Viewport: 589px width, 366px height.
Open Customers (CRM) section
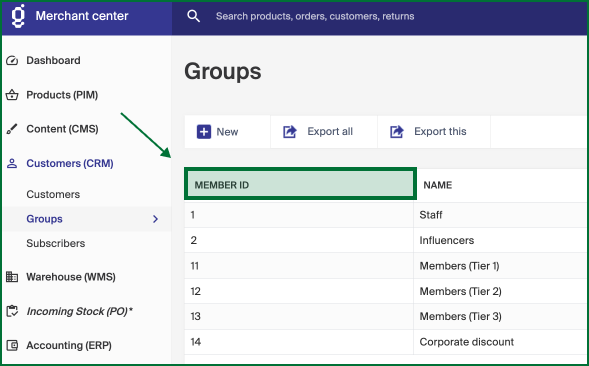point(70,163)
